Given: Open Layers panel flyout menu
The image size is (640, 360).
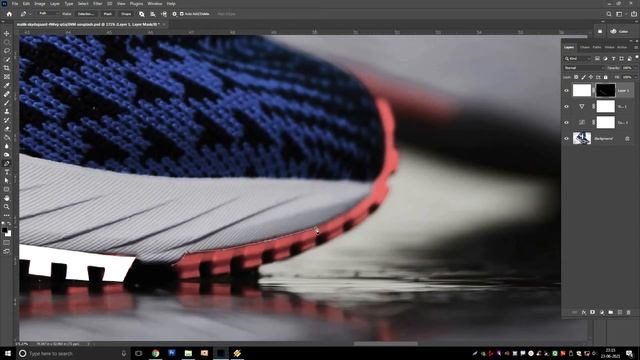Looking at the screenshot, I should [636, 47].
